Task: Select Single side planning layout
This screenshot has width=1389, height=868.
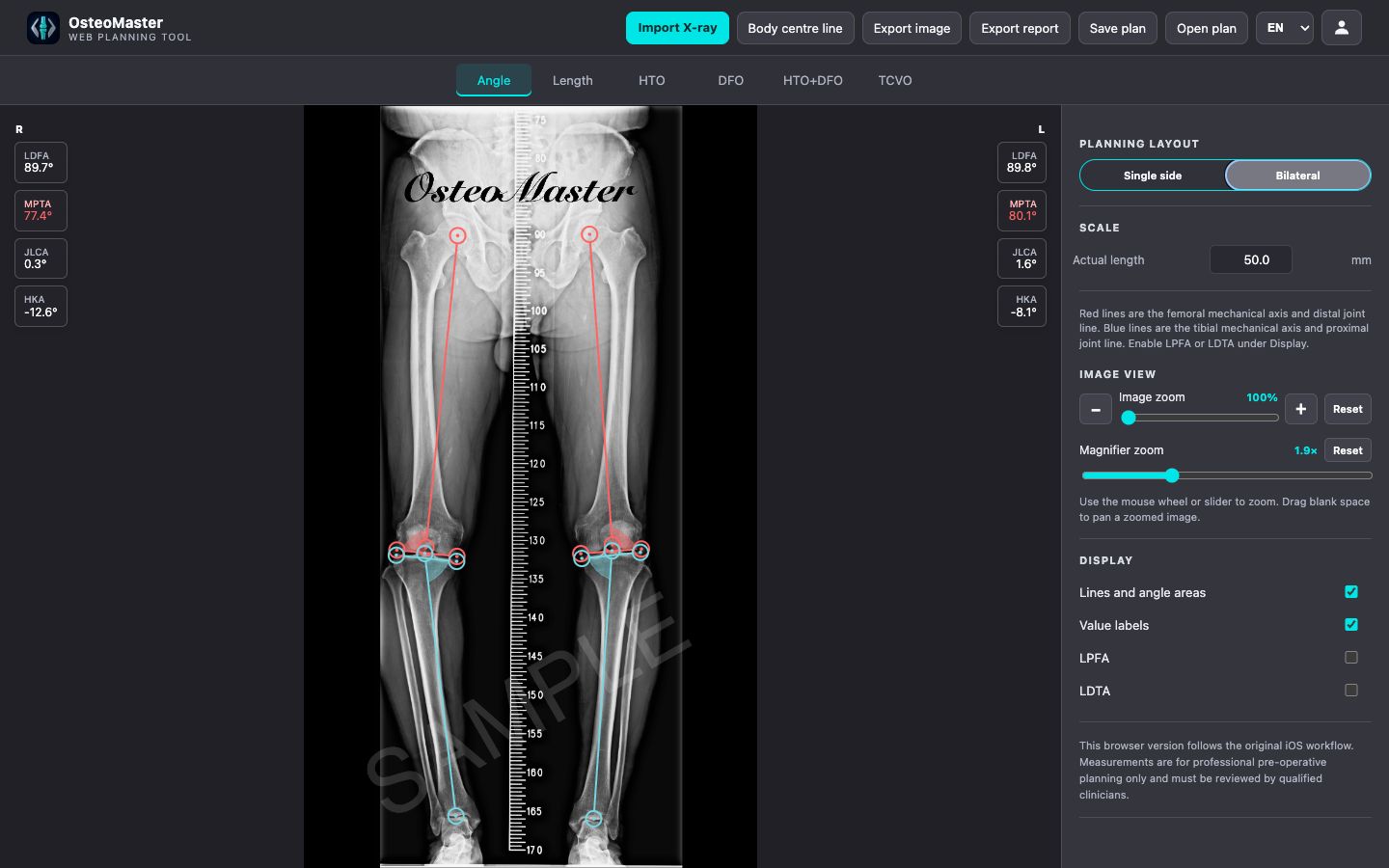Action: coord(1153,176)
